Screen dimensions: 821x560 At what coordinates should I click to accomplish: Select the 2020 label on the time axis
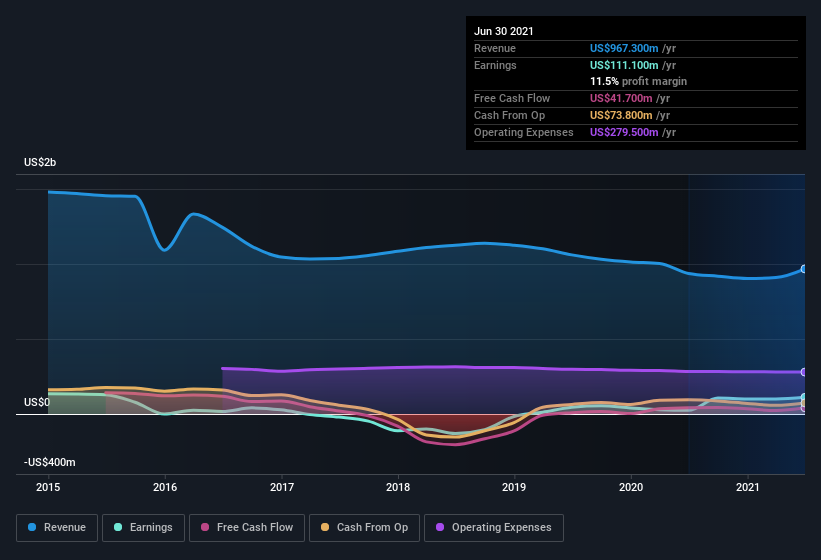[x=631, y=487]
